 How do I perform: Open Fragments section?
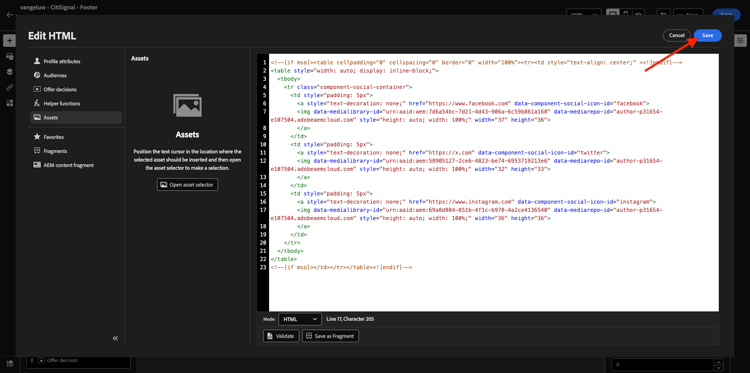[76, 151]
